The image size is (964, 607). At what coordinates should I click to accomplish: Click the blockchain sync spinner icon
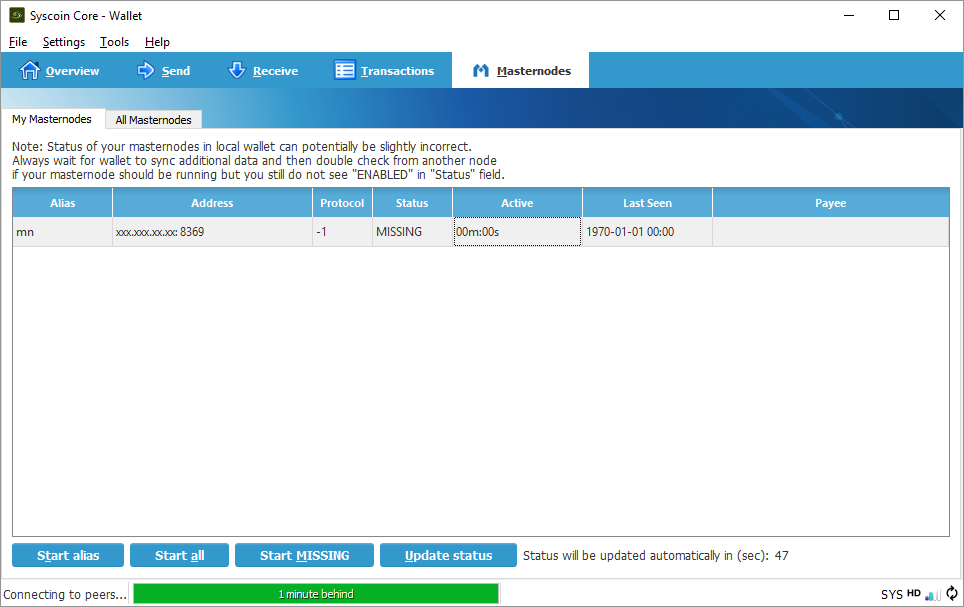[x=952, y=593]
